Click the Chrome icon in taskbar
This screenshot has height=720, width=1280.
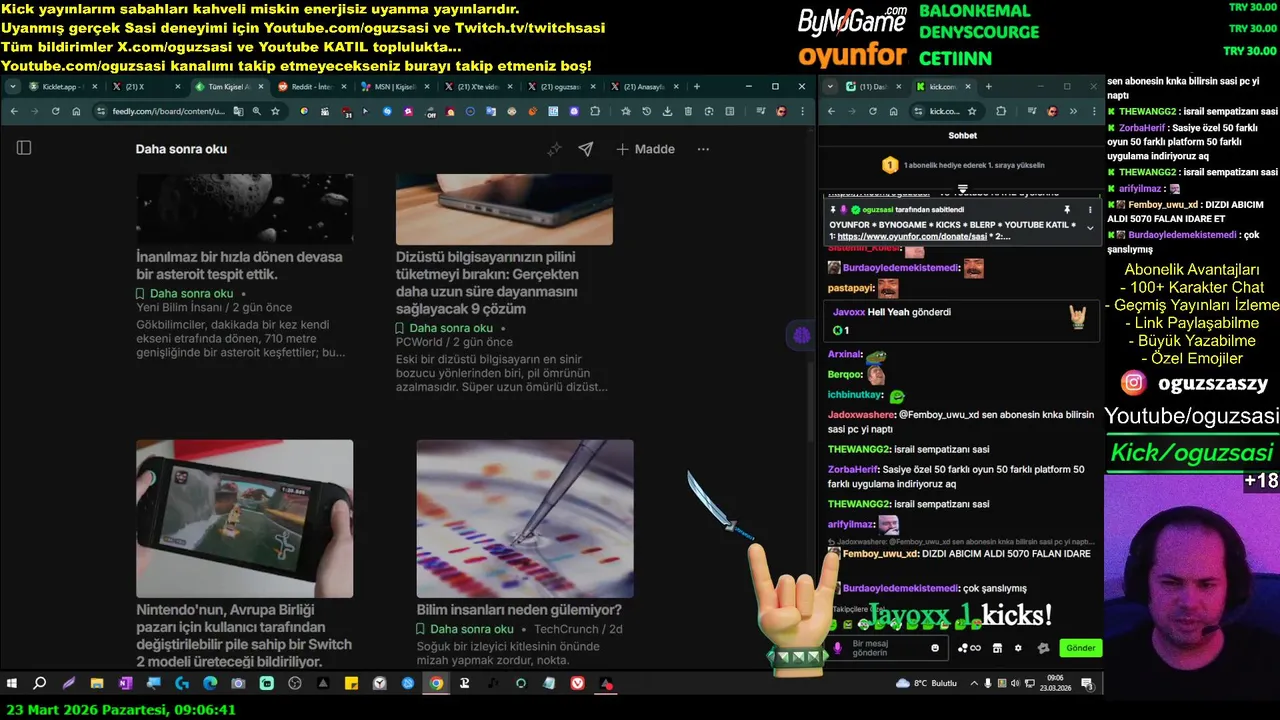[436, 684]
